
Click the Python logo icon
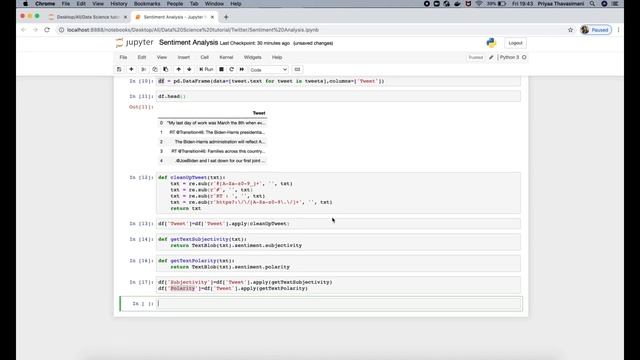pyautogui.click(x=491, y=42)
